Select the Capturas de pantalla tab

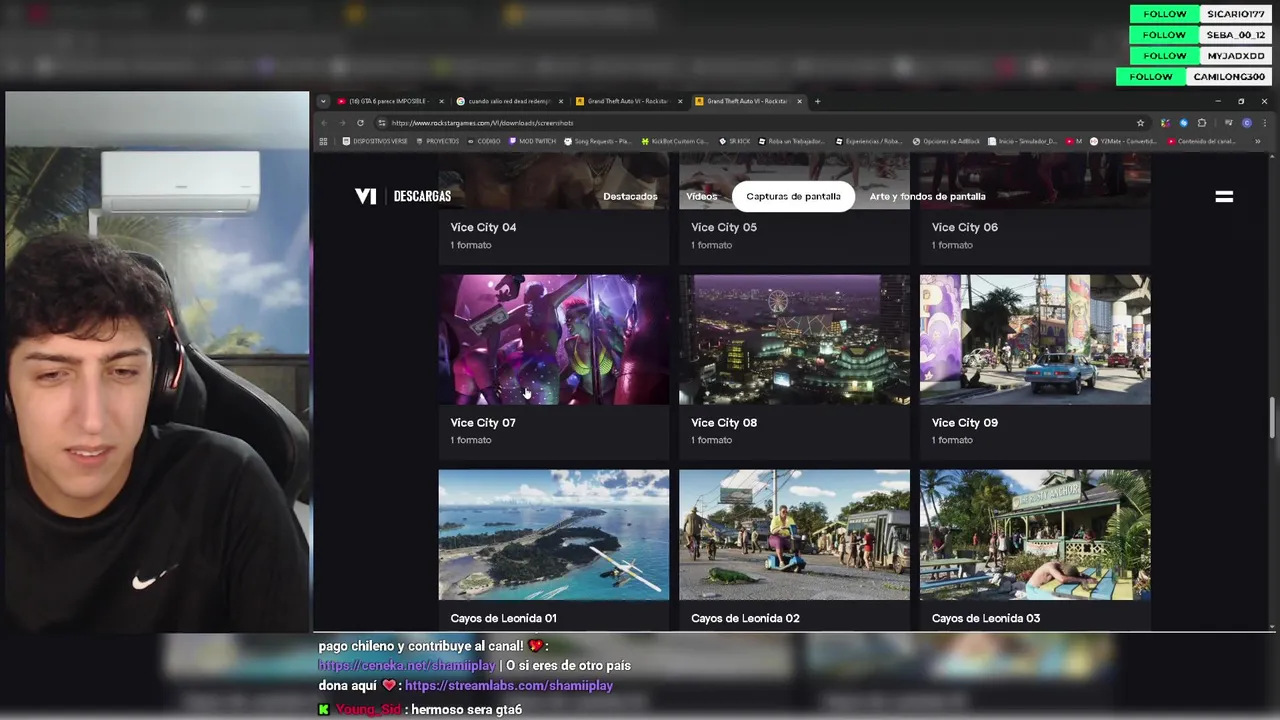pos(793,196)
